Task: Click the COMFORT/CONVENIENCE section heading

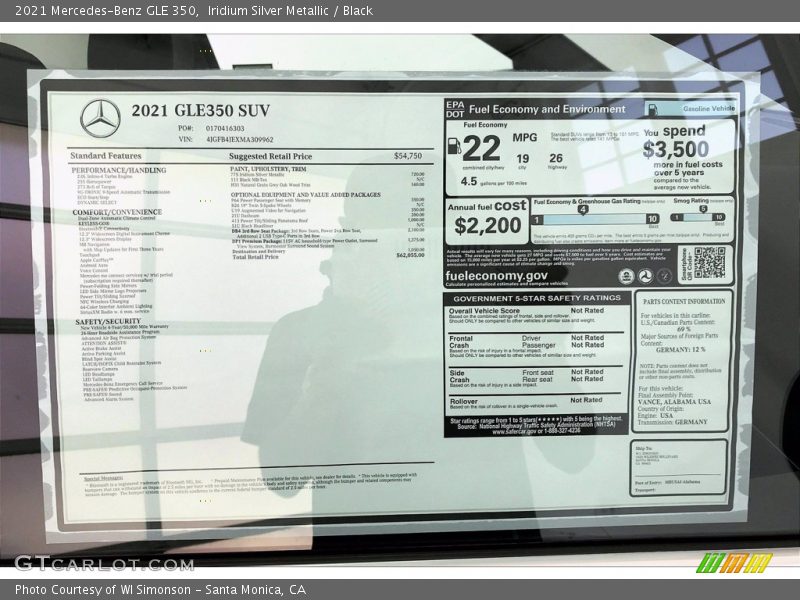Action: coord(117,212)
